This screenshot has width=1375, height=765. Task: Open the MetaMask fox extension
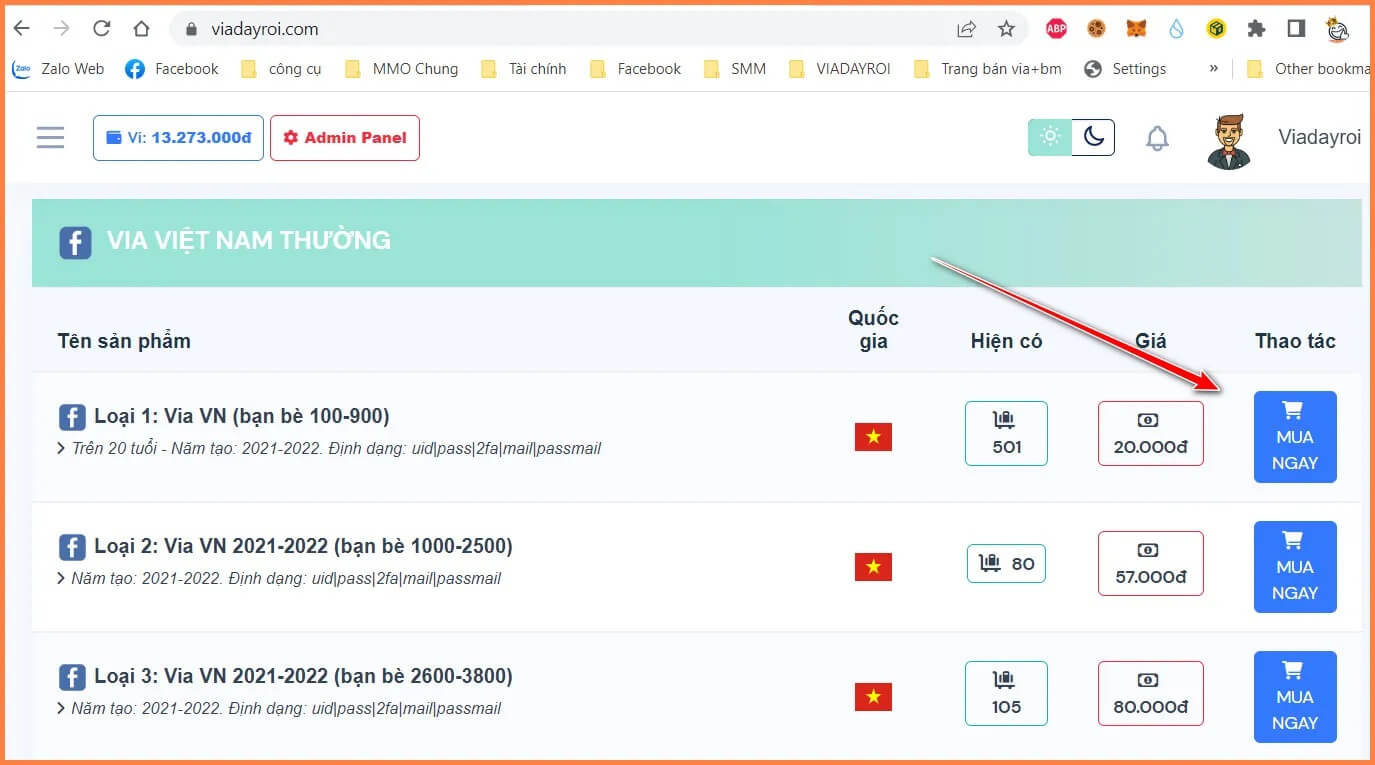(x=1136, y=29)
